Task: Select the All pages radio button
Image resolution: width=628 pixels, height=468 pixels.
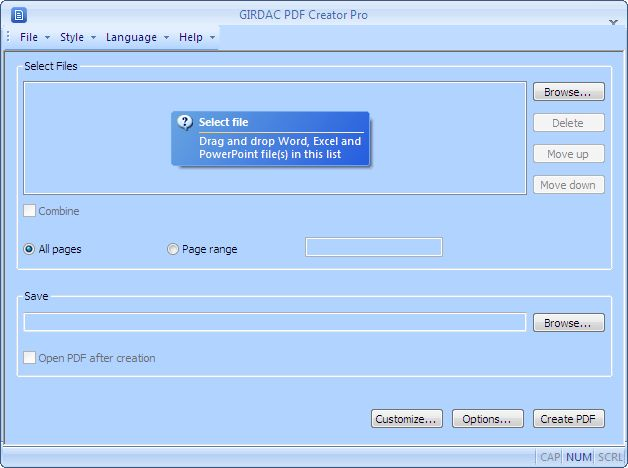Action: coord(29,249)
